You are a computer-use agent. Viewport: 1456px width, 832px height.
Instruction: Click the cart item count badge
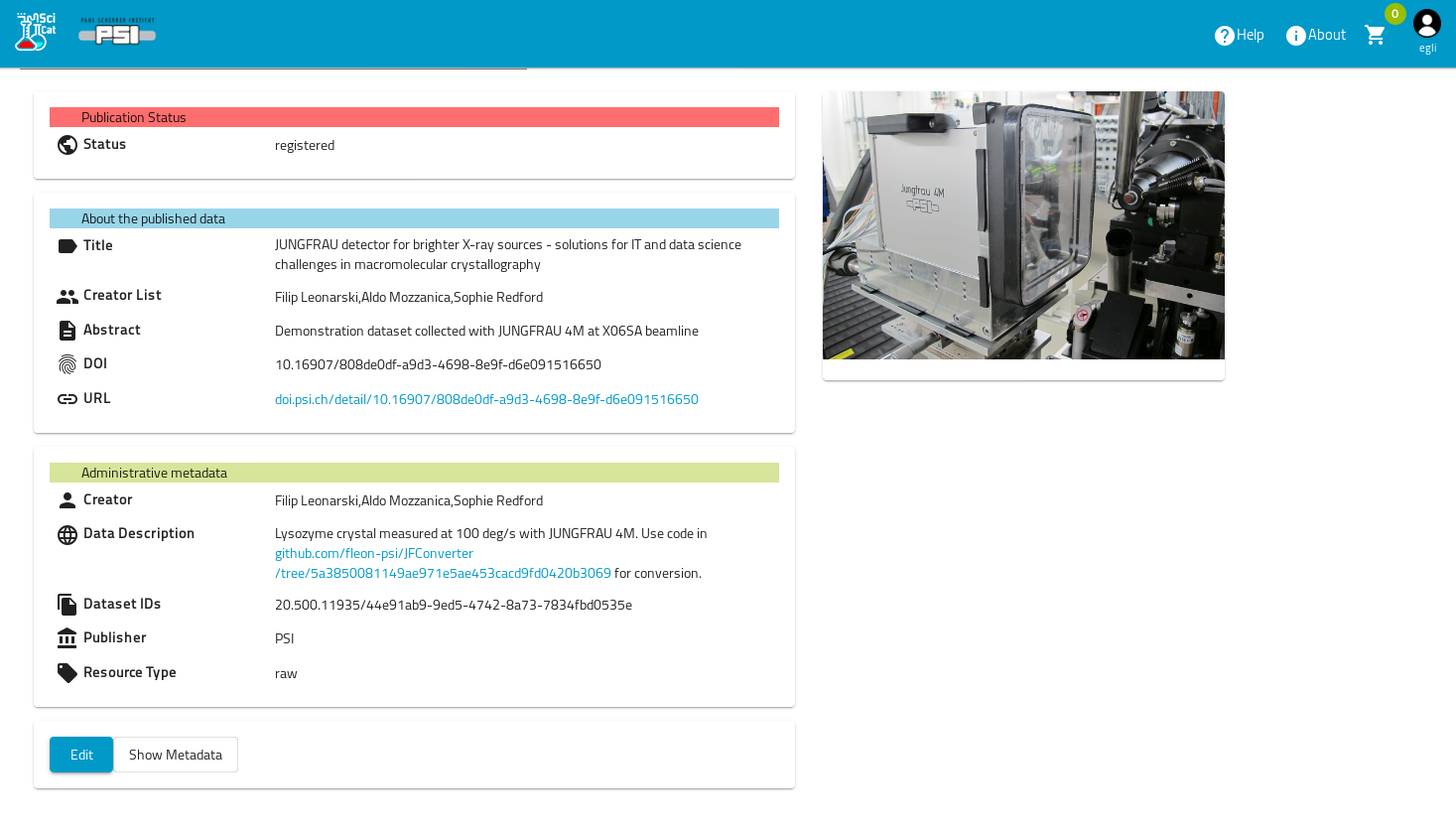point(1394,14)
